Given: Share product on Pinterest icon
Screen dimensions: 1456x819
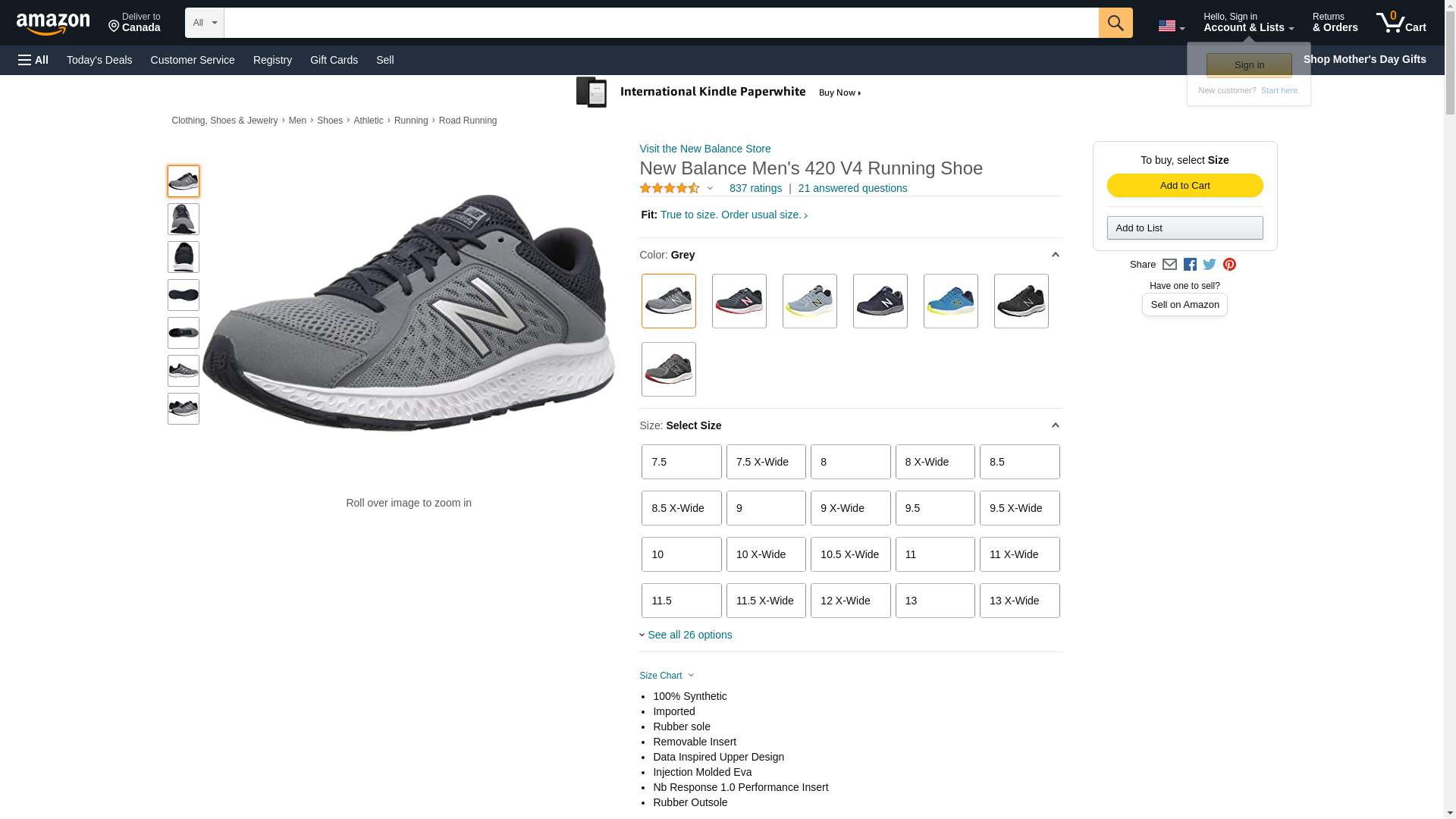Looking at the screenshot, I should pyautogui.click(x=1229, y=265).
